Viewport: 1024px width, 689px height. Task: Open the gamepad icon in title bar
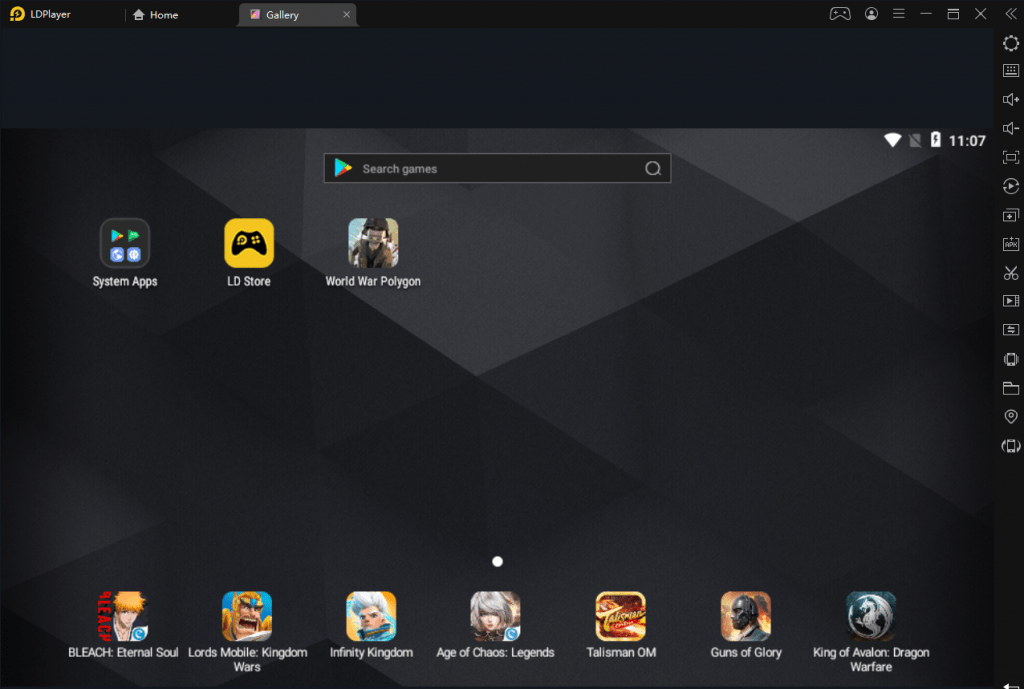[x=840, y=14]
